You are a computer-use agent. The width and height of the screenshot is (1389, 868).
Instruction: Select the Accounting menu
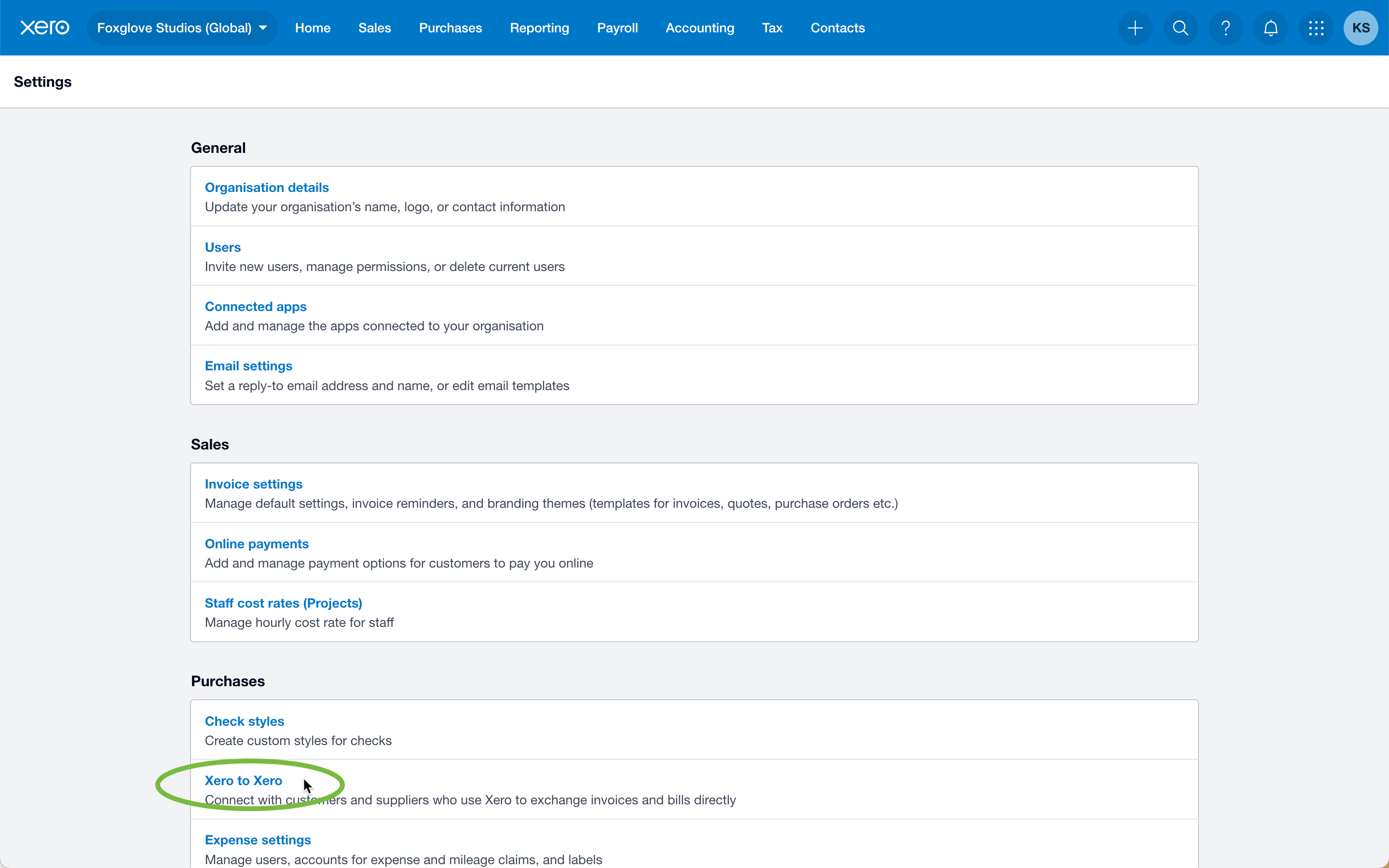point(699,27)
